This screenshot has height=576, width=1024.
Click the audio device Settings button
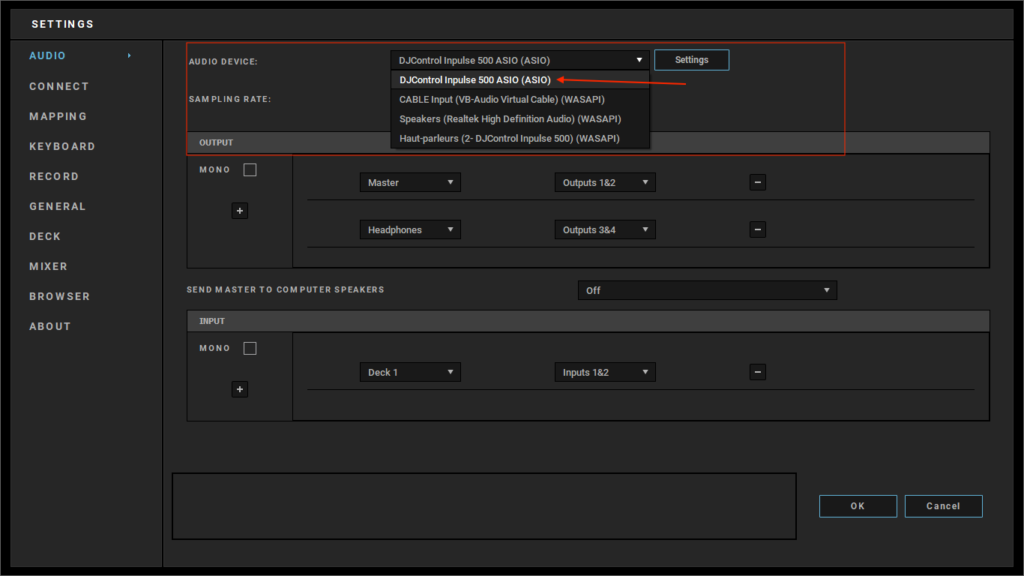tap(691, 60)
